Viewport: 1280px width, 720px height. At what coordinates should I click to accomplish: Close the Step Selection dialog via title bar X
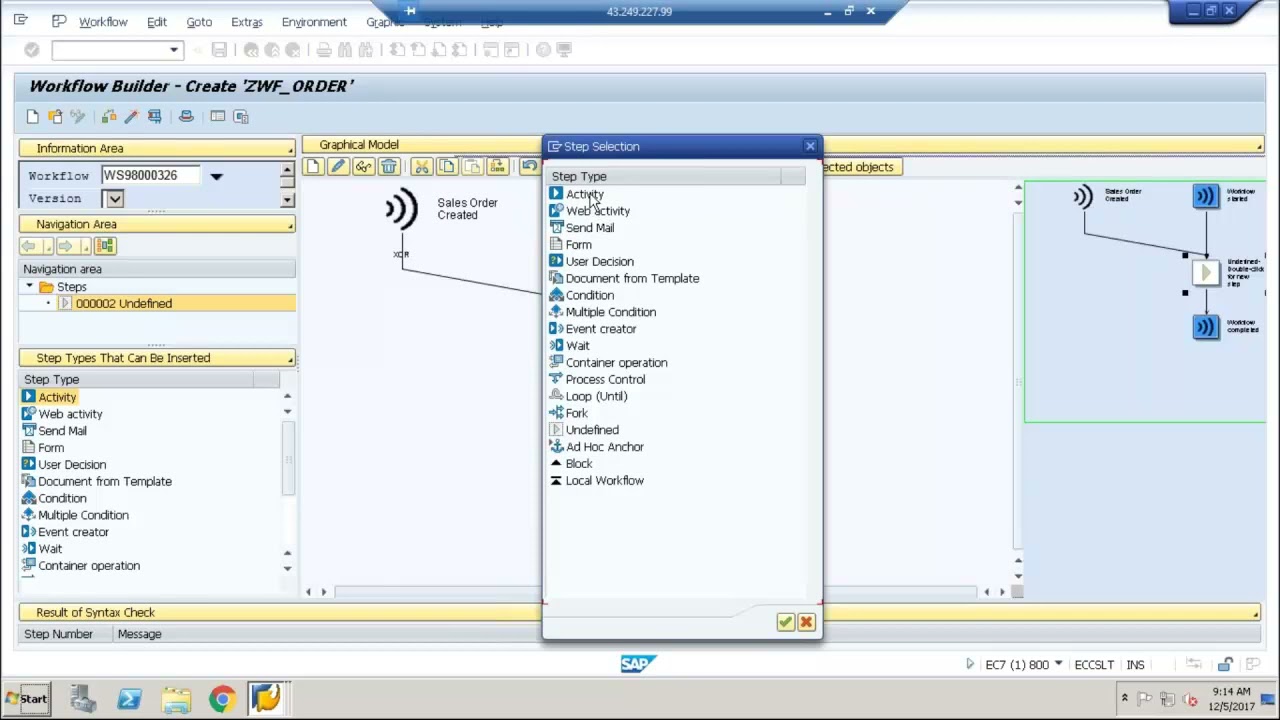pyautogui.click(x=810, y=146)
